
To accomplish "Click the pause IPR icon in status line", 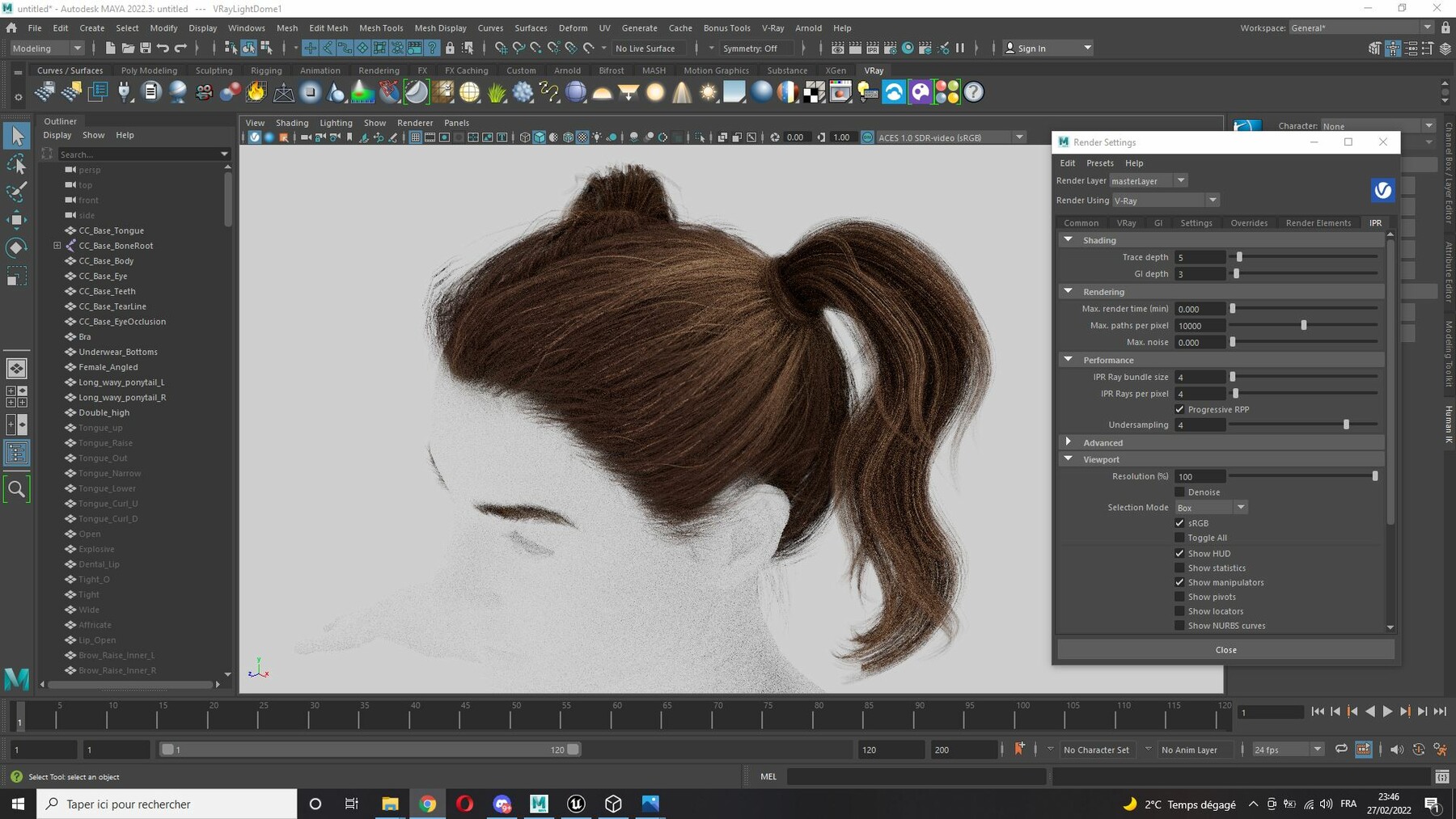I will (960, 49).
